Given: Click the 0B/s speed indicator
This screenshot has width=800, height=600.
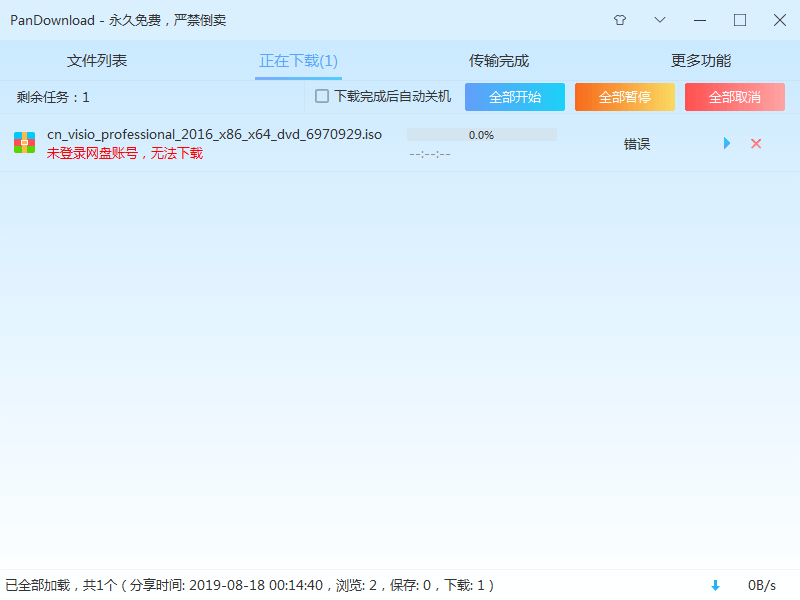Looking at the screenshot, I should [762, 585].
